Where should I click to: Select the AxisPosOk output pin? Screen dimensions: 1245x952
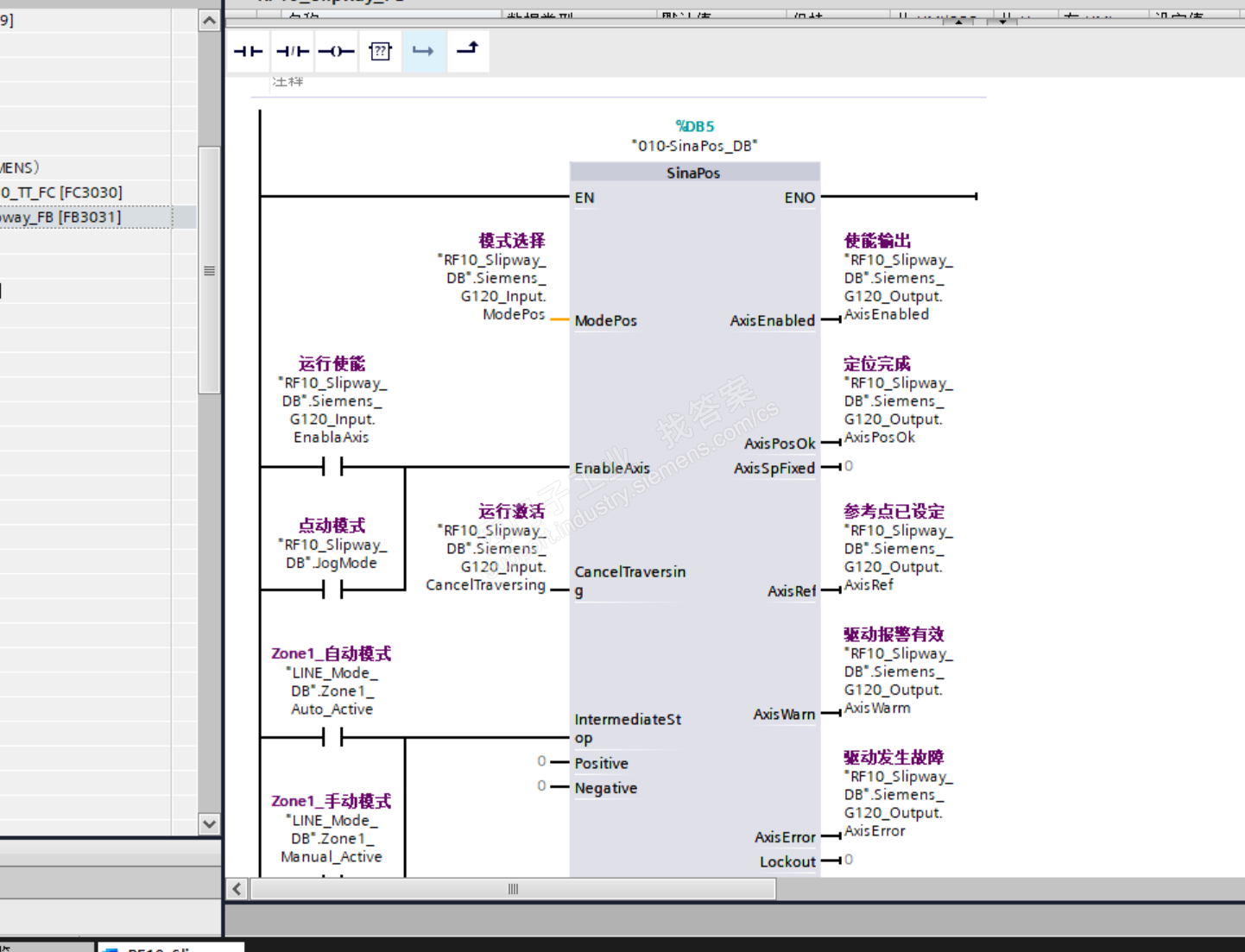pos(780,444)
